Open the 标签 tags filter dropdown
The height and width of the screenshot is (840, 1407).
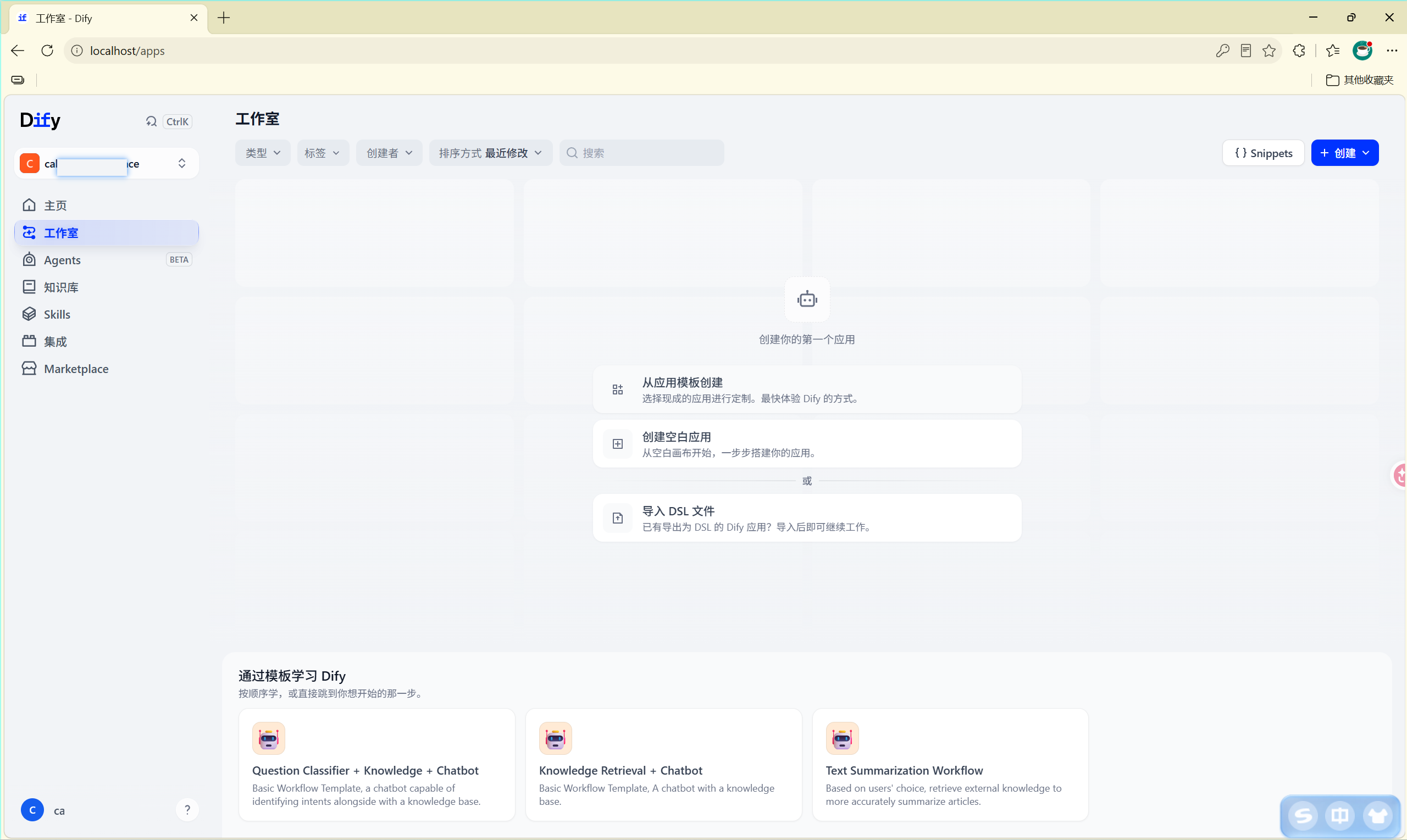click(323, 153)
